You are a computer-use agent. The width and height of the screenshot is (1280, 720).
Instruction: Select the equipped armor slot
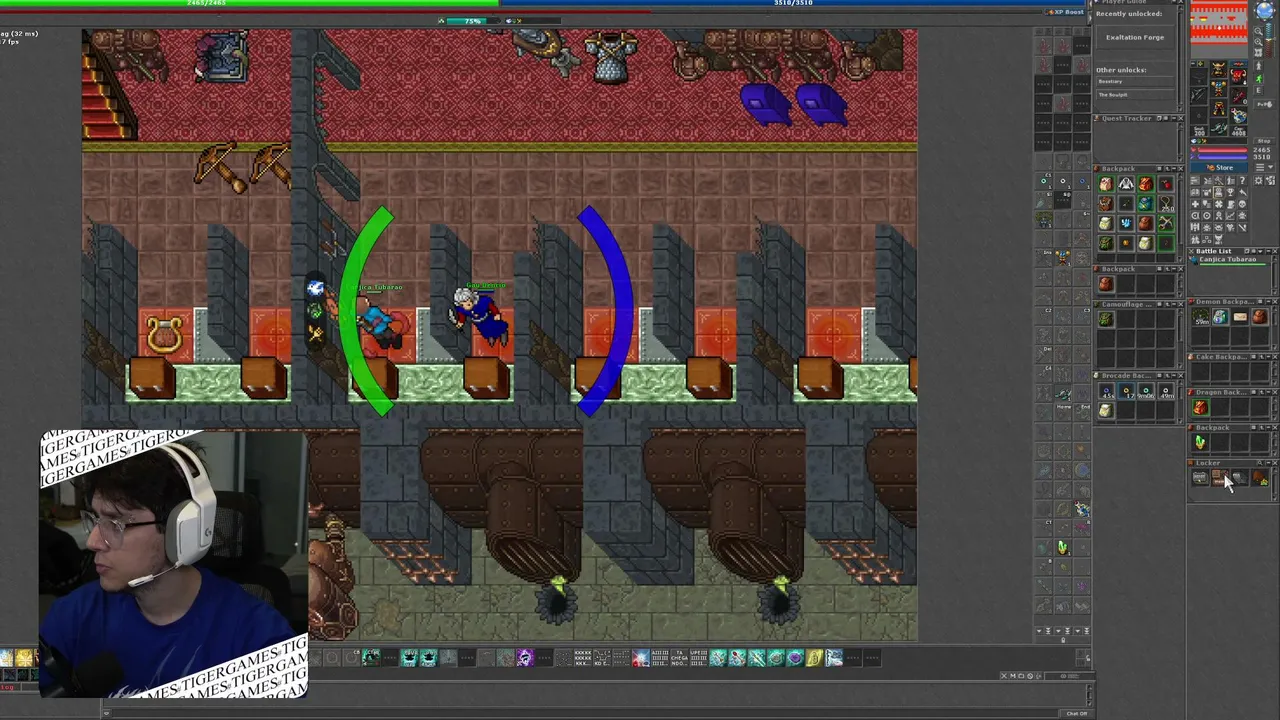tap(1218, 89)
